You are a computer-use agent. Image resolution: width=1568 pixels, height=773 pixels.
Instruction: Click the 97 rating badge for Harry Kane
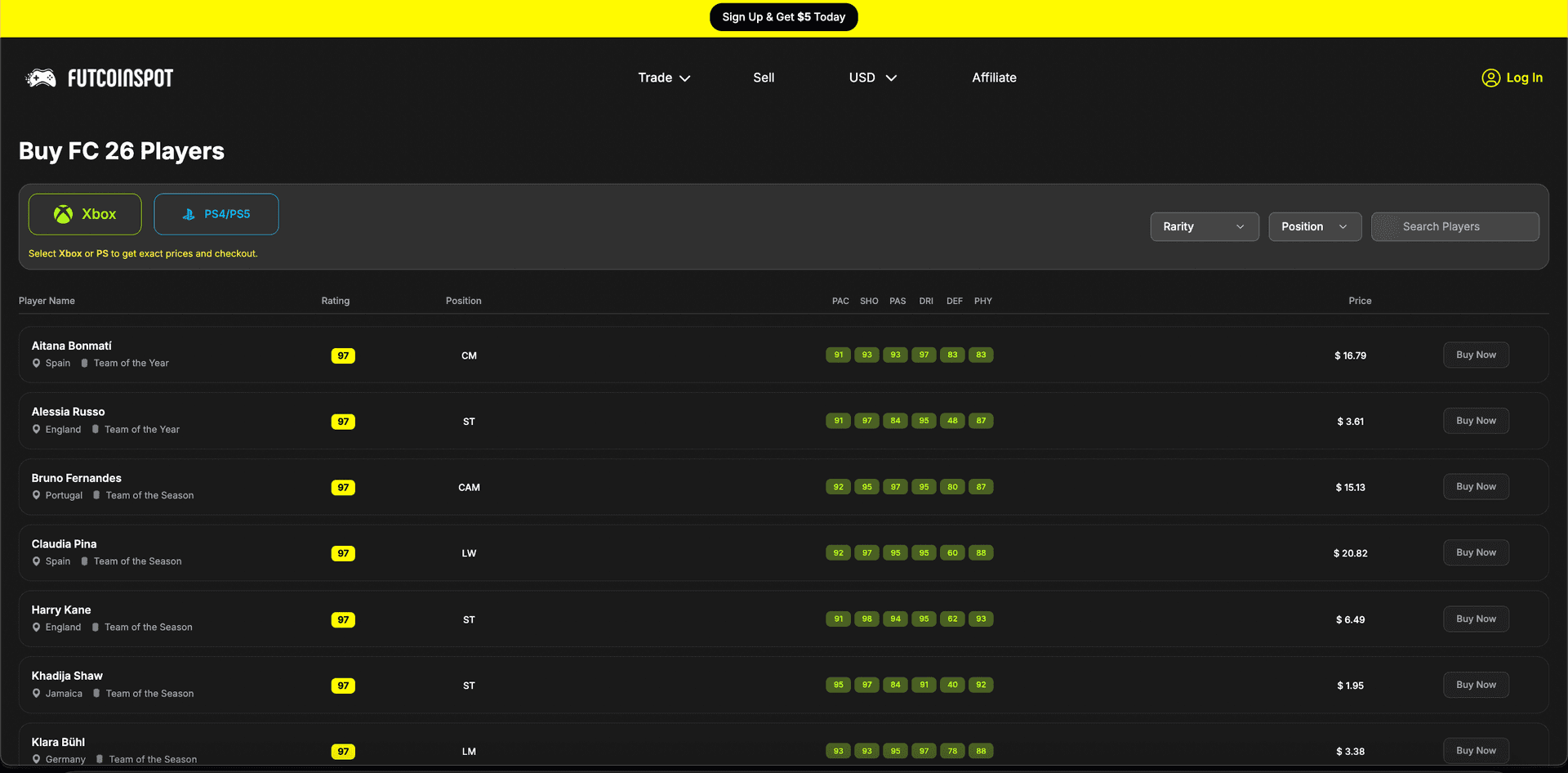343,619
